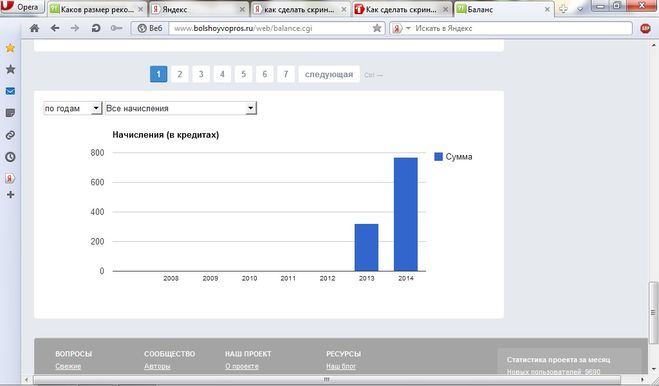Click the 2014 bar in the chart
The width and height of the screenshot is (659, 386).
coord(406,214)
